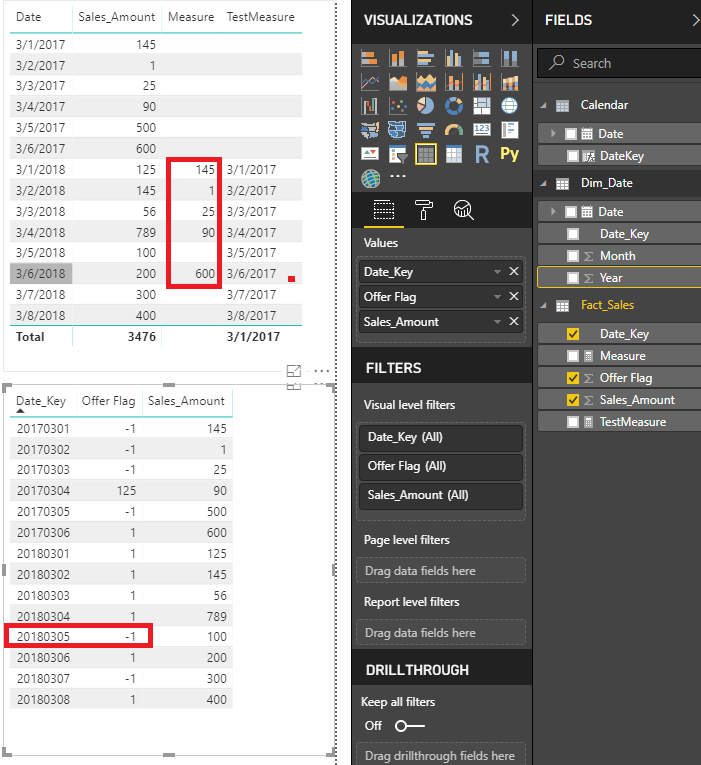Check the Measure field in Fact_Sales
The image size is (701, 765).
tap(573, 356)
